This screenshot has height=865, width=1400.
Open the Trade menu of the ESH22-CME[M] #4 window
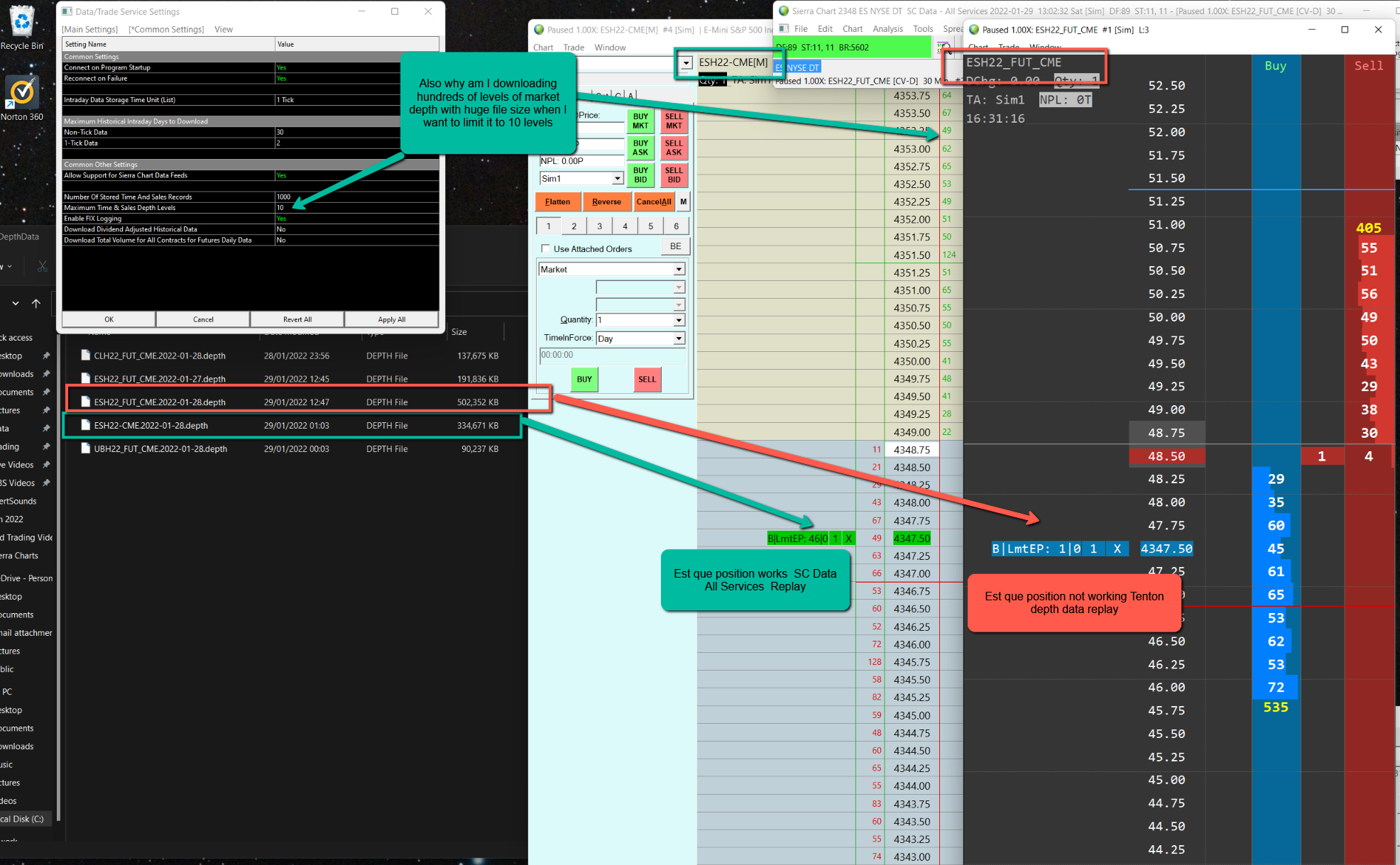tap(574, 48)
